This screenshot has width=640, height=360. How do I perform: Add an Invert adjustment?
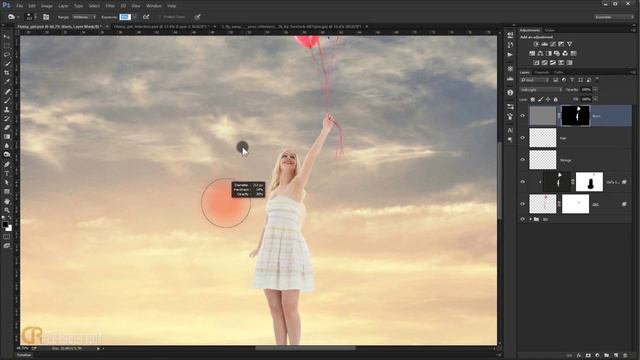click(536, 63)
